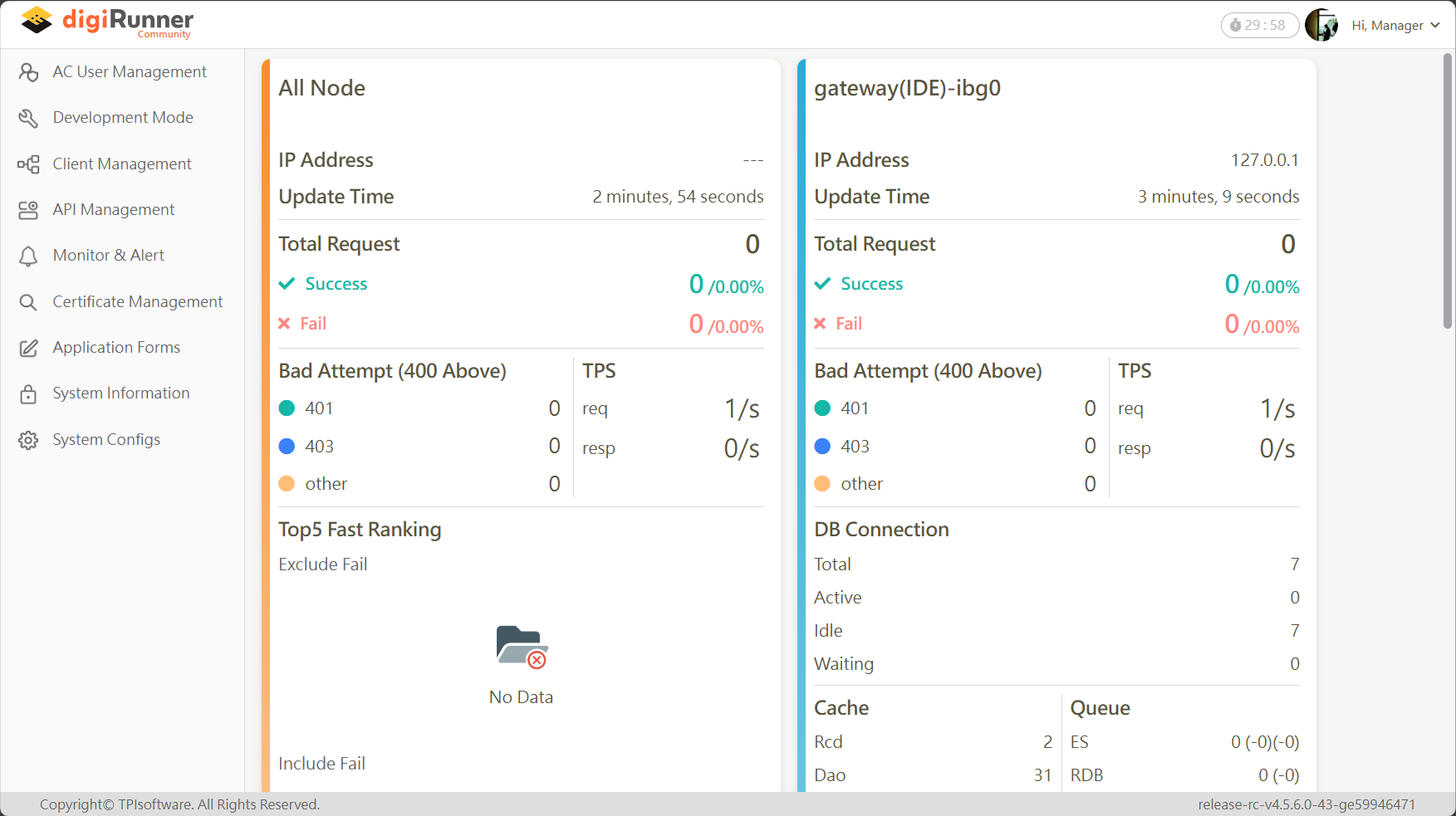The width and height of the screenshot is (1456, 816).
Task: Open the API Management menu item
Action: (114, 210)
